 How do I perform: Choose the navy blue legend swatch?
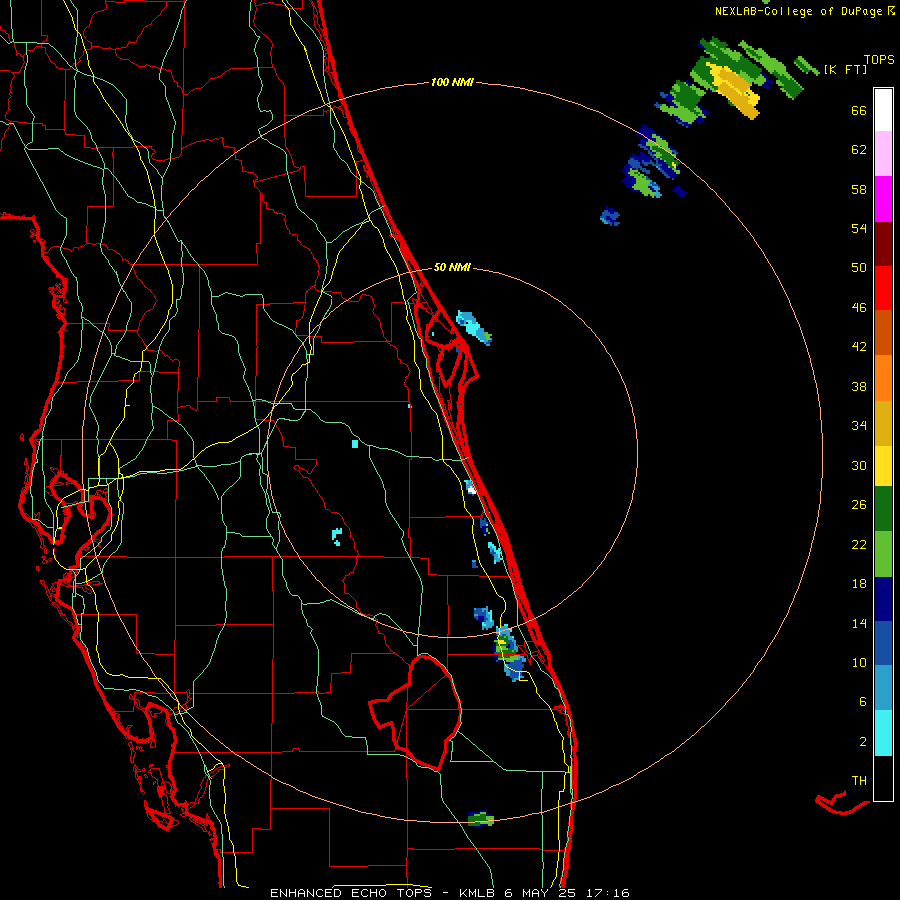[x=883, y=599]
